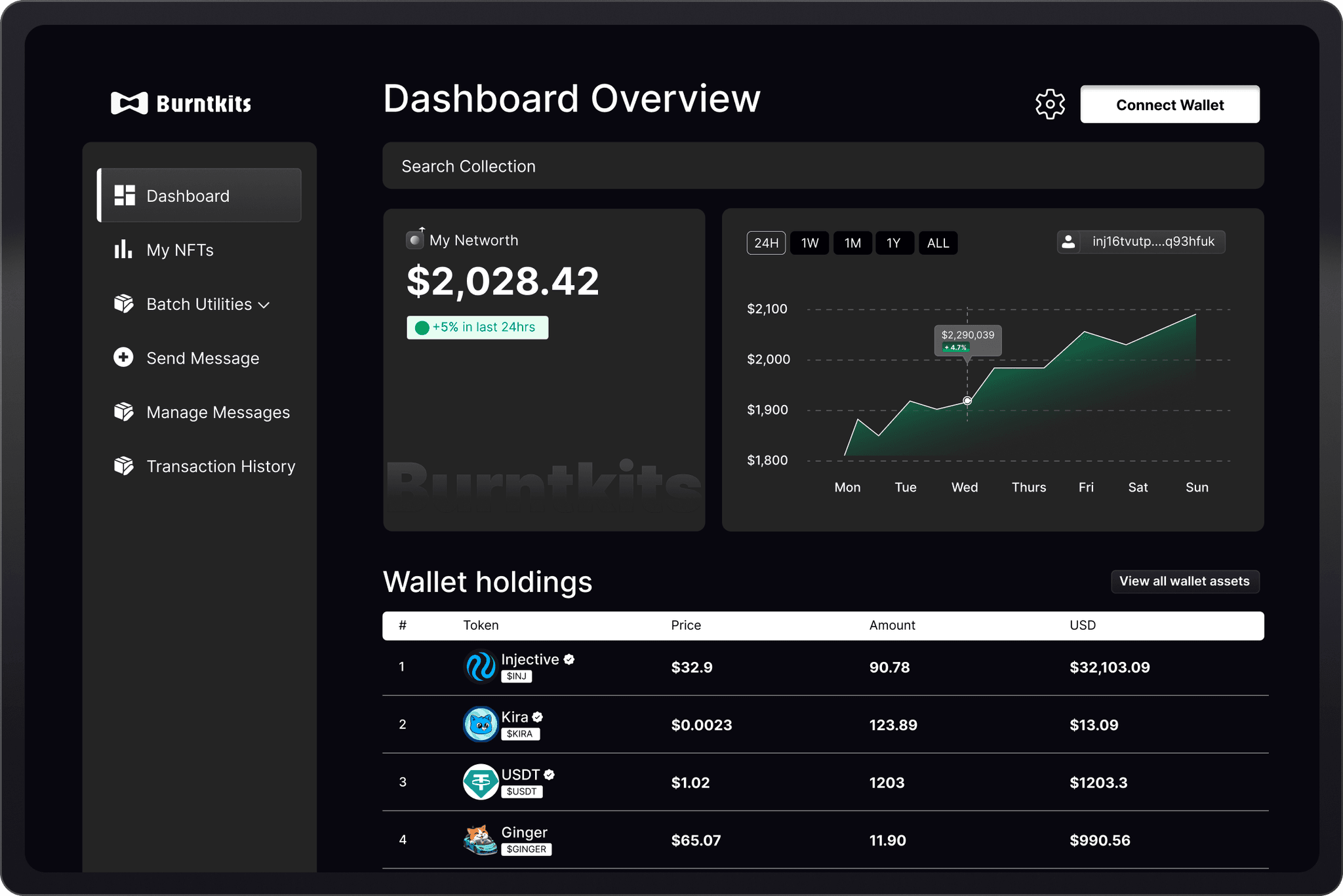Switch chart to 1Y range
This screenshot has height=896, width=1343.
tap(894, 243)
